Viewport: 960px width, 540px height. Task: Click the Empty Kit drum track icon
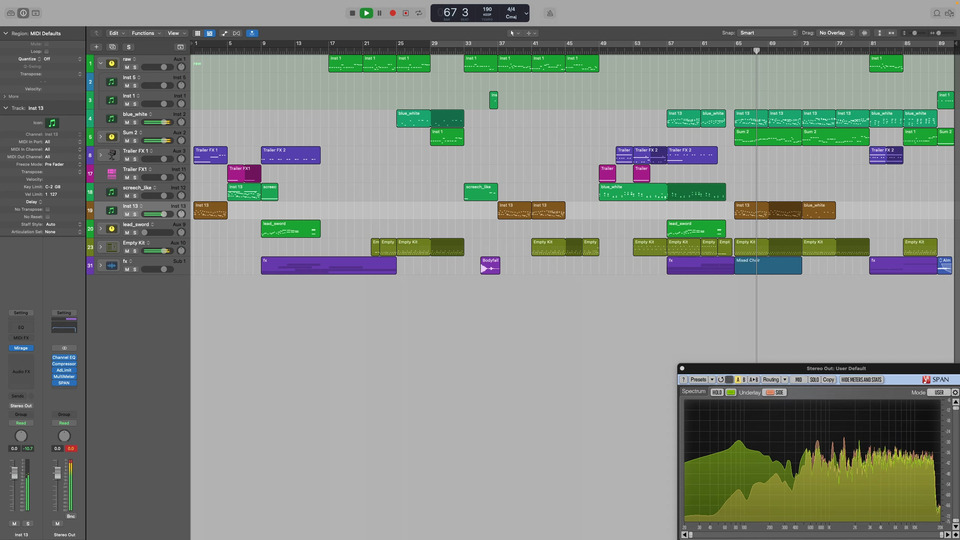pyautogui.click(x=111, y=247)
